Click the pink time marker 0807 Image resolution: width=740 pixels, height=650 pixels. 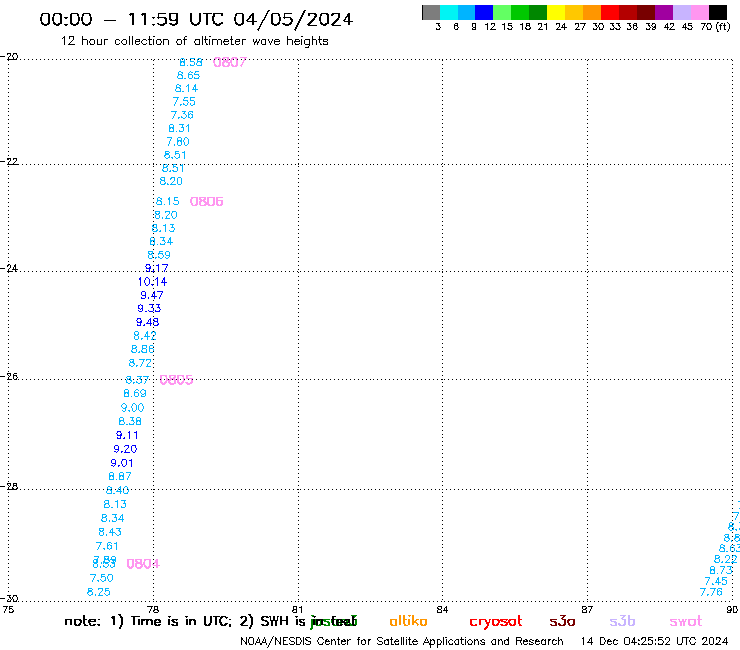click(x=230, y=62)
